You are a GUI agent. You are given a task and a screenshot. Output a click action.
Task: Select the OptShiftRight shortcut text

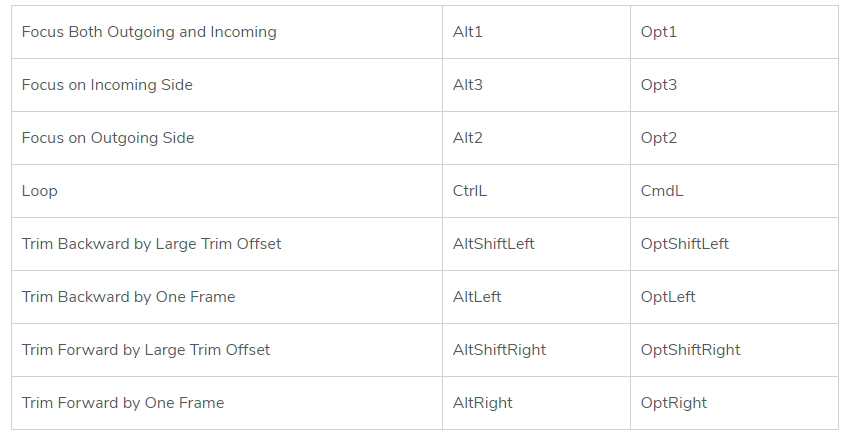click(691, 350)
